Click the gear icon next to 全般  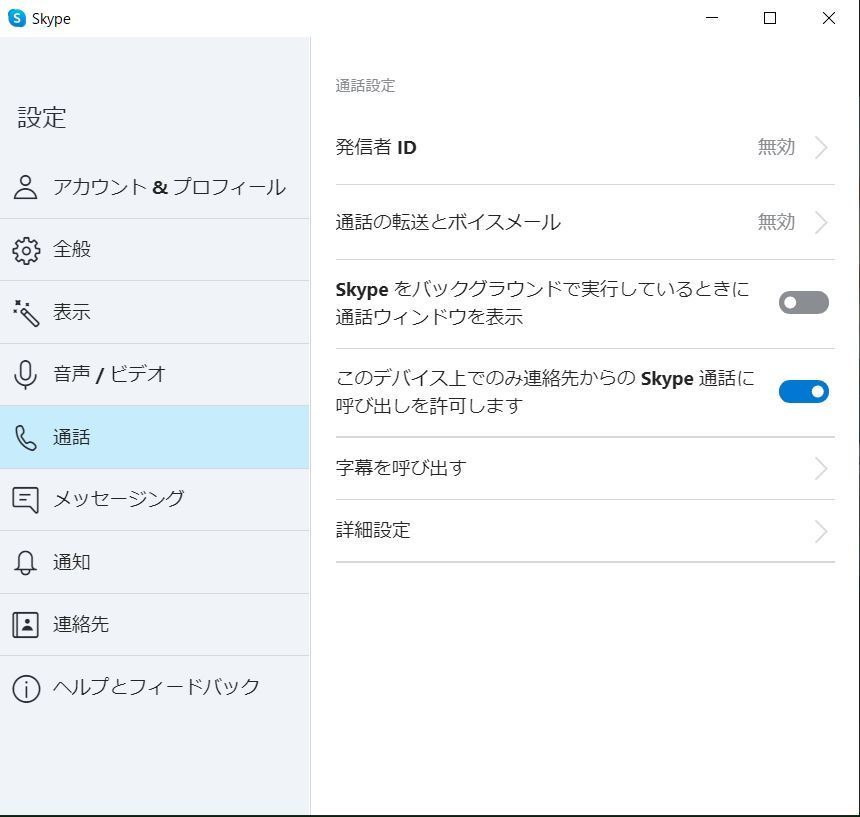(x=26, y=250)
